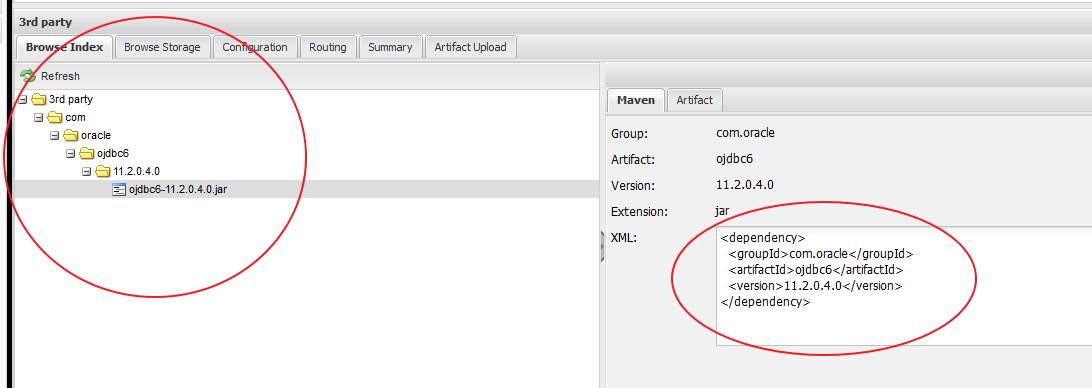Viewport: 1092px width, 388px height.
Task: Click the Artifact: field label
Action: 633,160
